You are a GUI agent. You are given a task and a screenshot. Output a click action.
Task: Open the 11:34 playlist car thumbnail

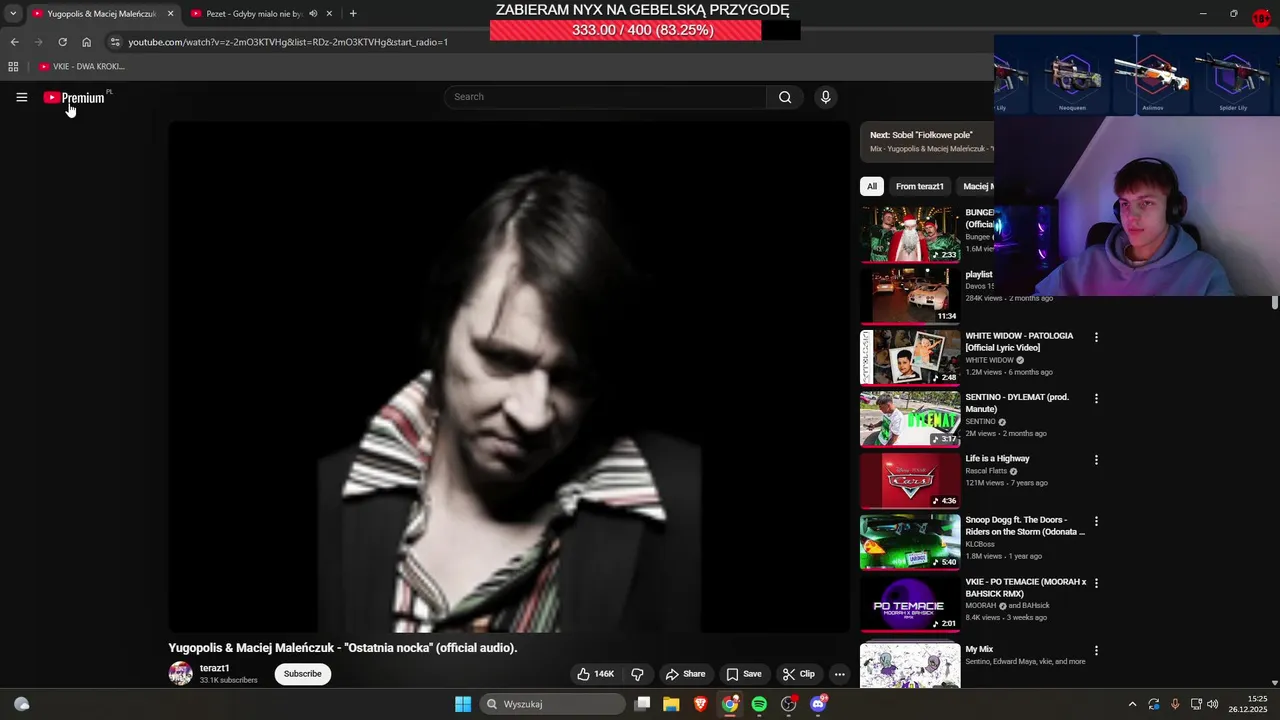click(x=910, y=295)
